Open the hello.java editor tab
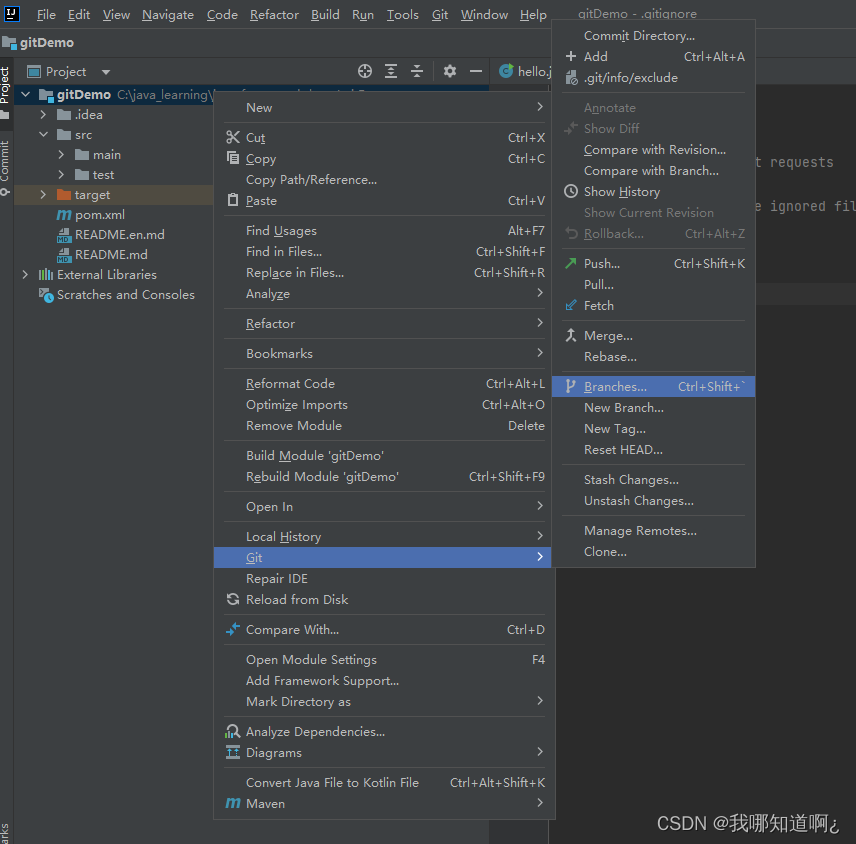The image size is (856, 844). [523, 72]
